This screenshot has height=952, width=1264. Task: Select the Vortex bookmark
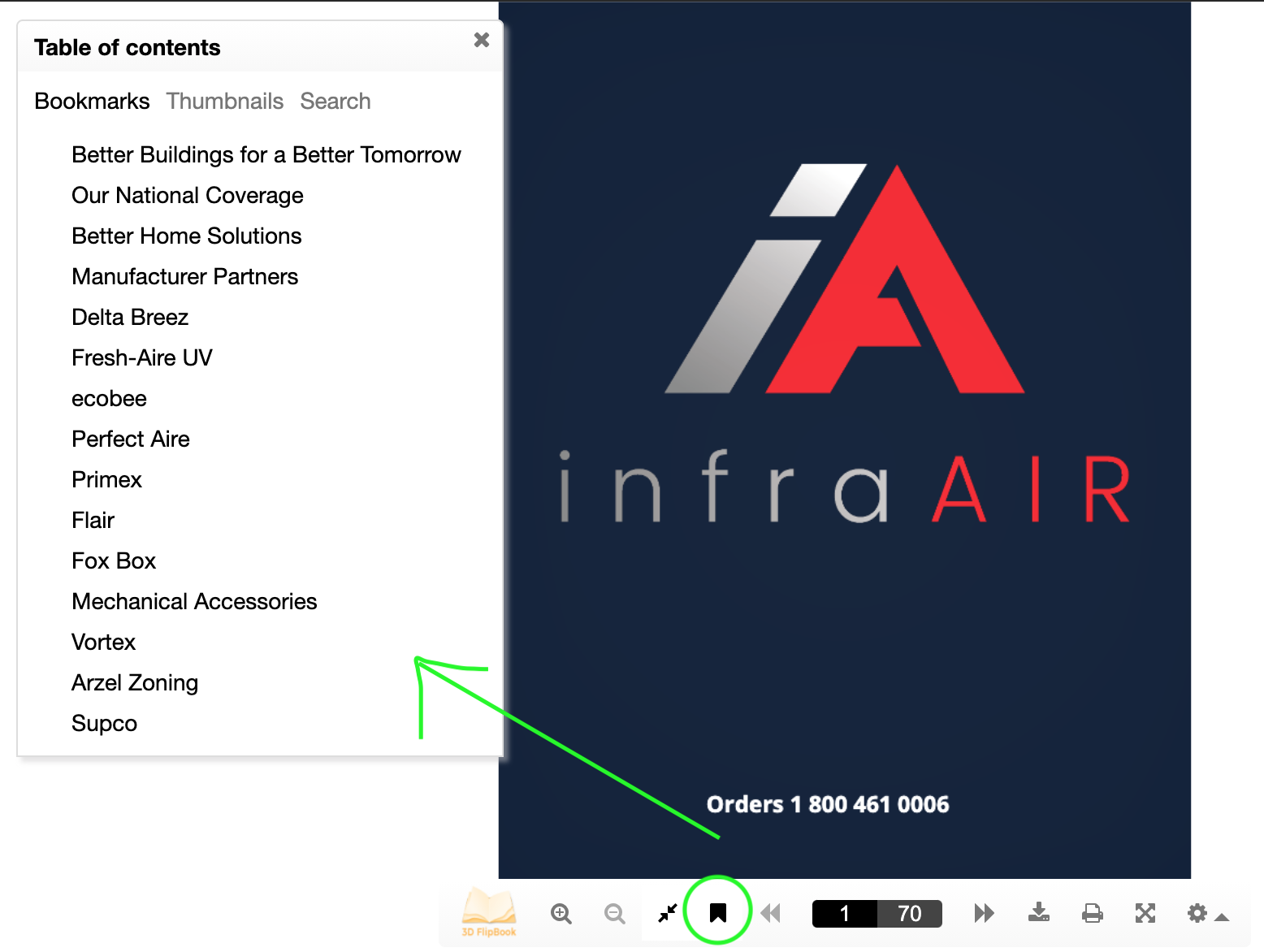click(103, 643)
